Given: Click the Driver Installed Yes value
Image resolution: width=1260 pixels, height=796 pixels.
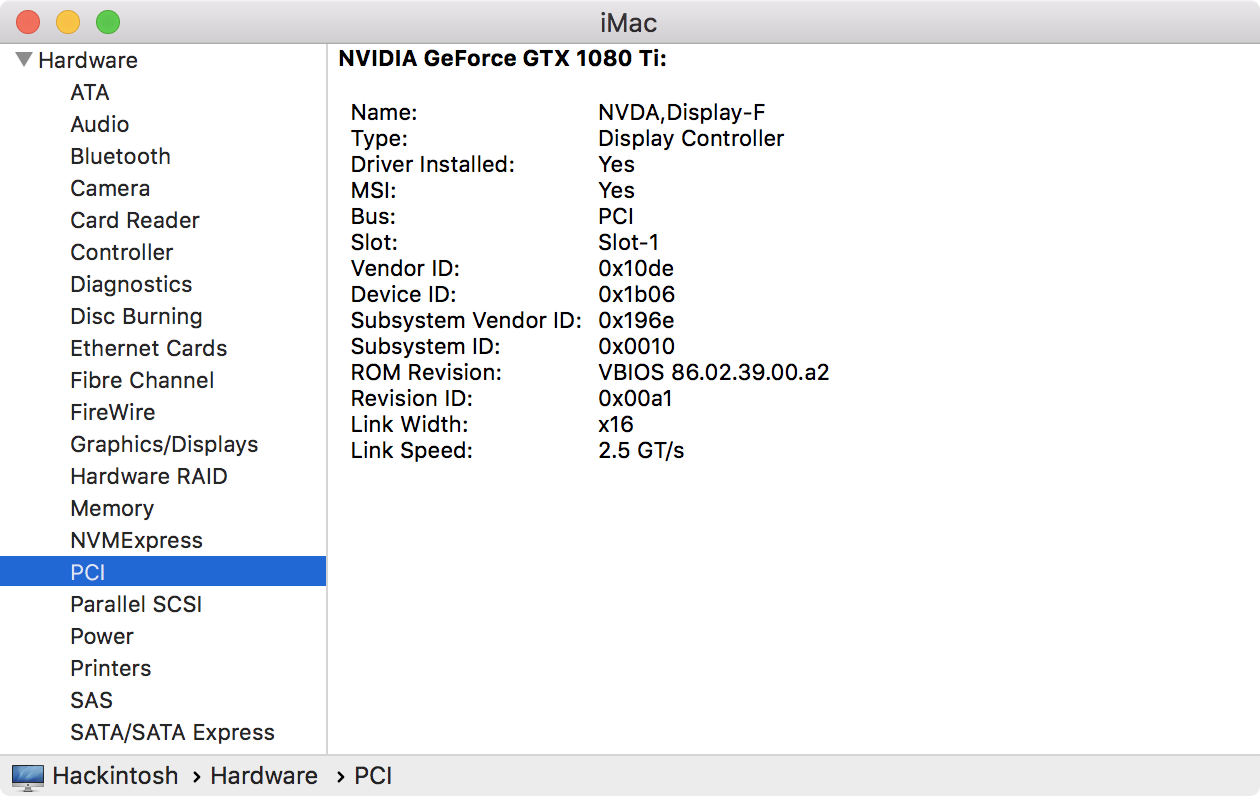Looking at the screenshot, I should [x=616, y=164].
